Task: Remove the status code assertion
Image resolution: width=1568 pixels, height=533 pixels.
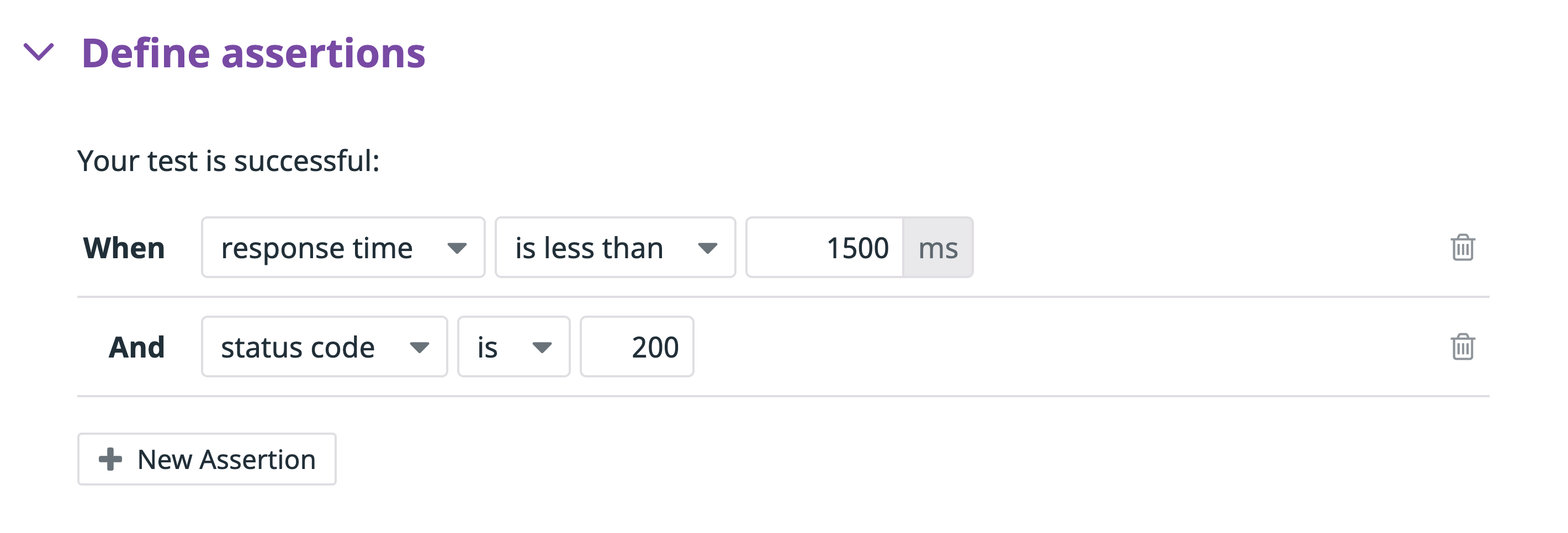Action: click(x=1464, y=348)
